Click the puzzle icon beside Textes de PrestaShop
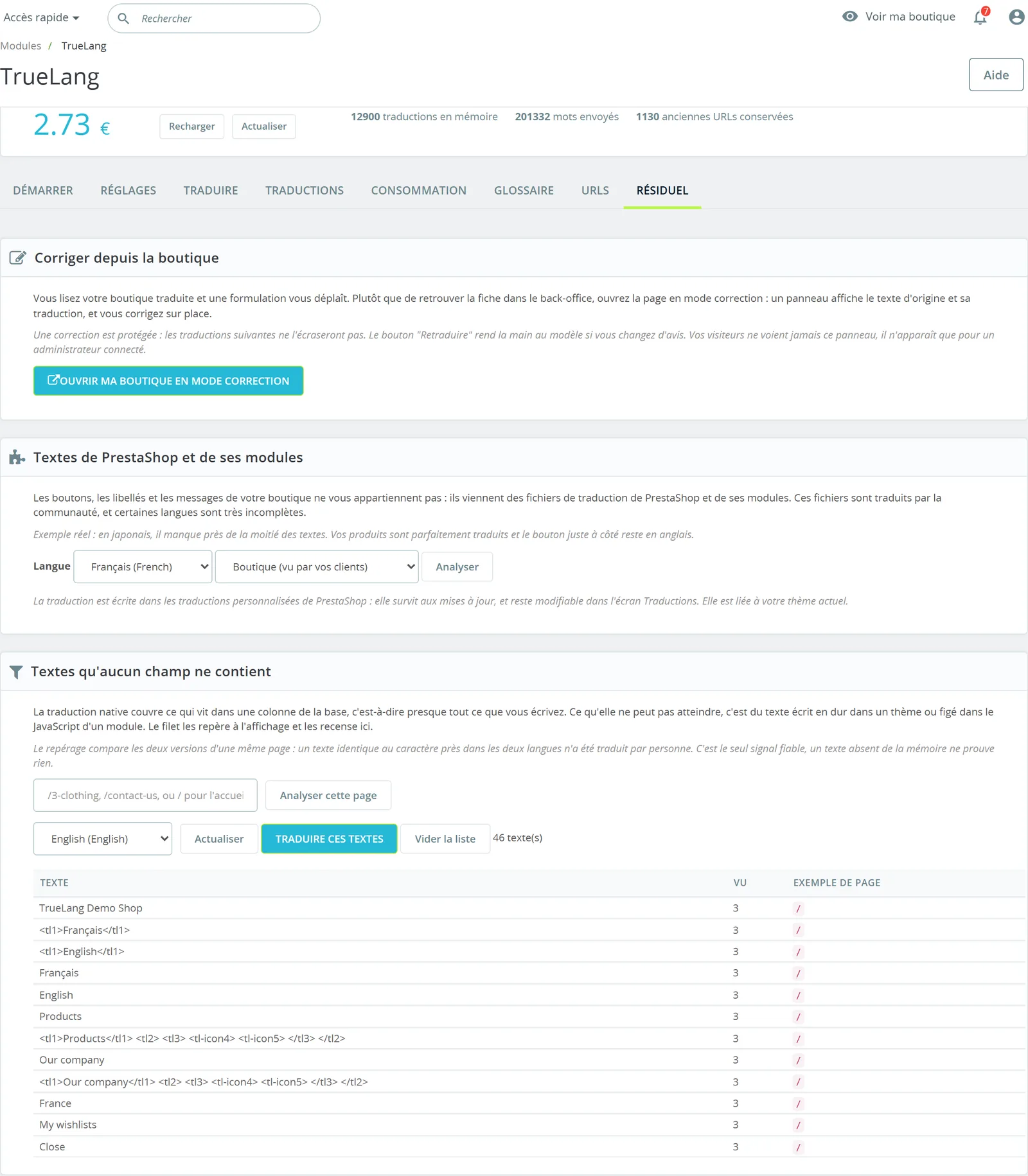The height and width of the screenshot is (1176, 1028). coord(17,457)
